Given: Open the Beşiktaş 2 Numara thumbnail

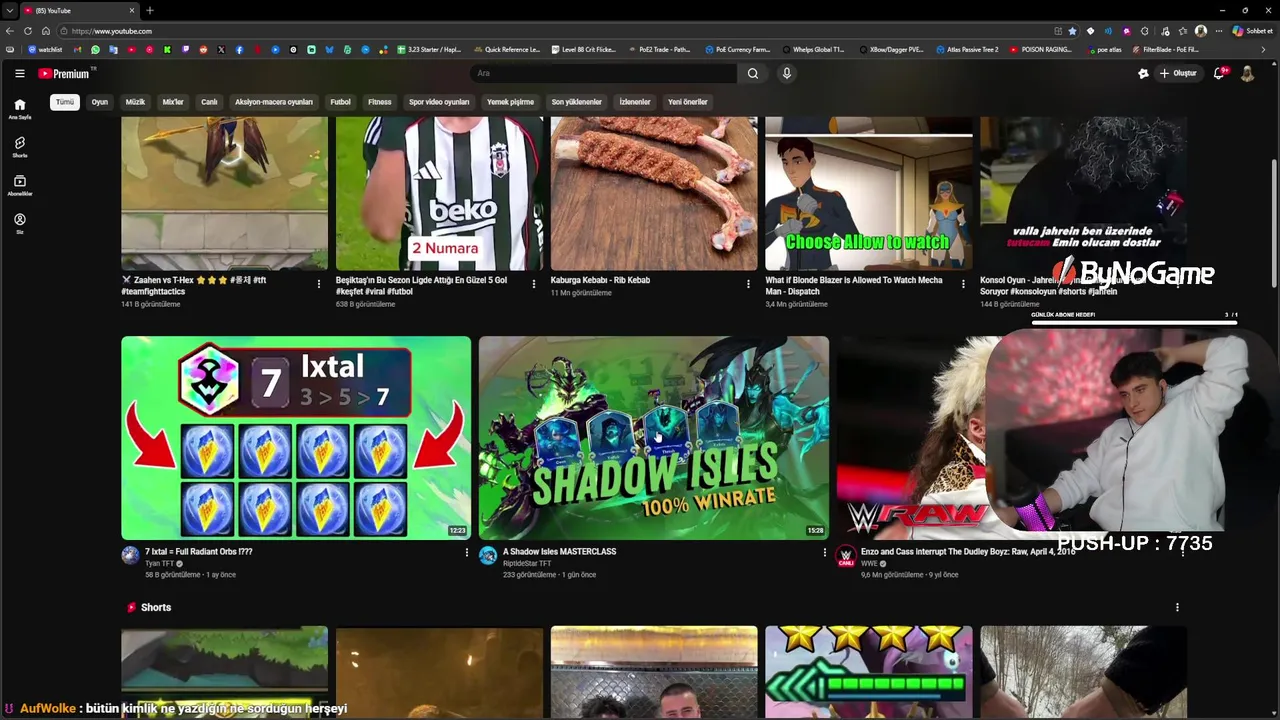Looking at the screenshot, I should pyautogui.click(x=439, y=193).
